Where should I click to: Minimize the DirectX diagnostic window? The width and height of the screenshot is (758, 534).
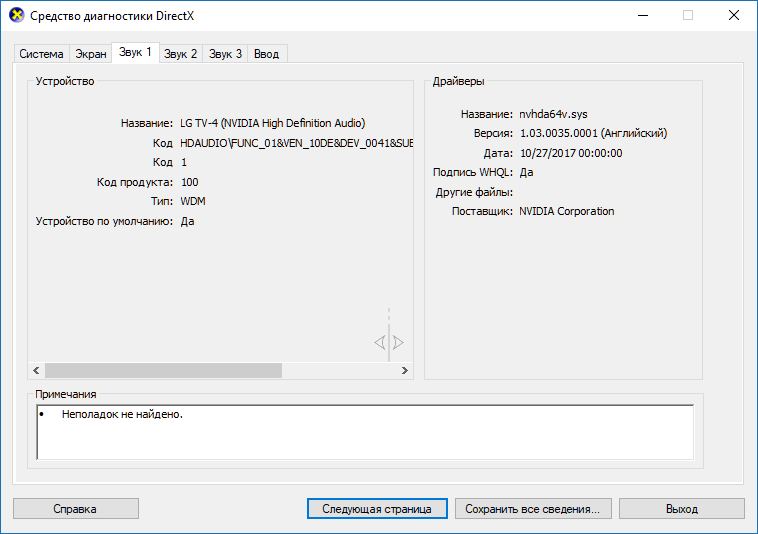coord(643,15)
